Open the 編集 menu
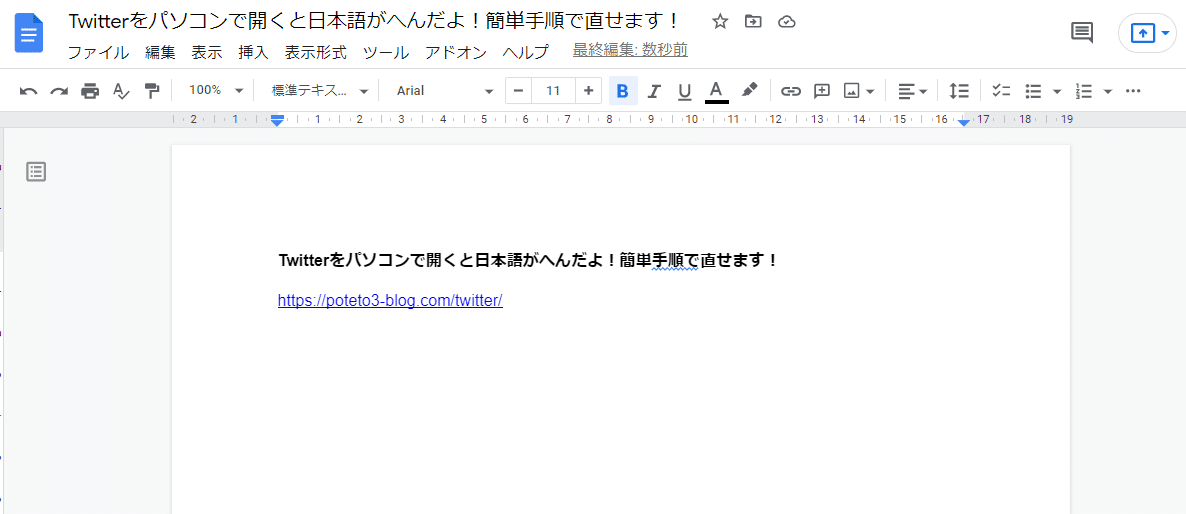1186x514 pixels. pos(160,53)
